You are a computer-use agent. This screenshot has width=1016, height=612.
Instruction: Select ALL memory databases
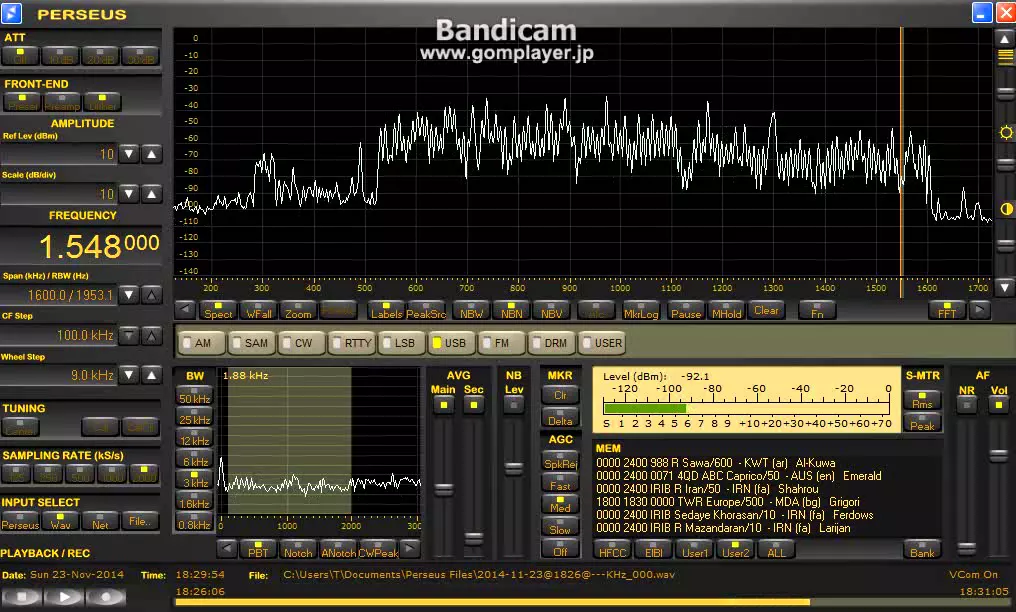pyautogui.click(x=776, y=549)
